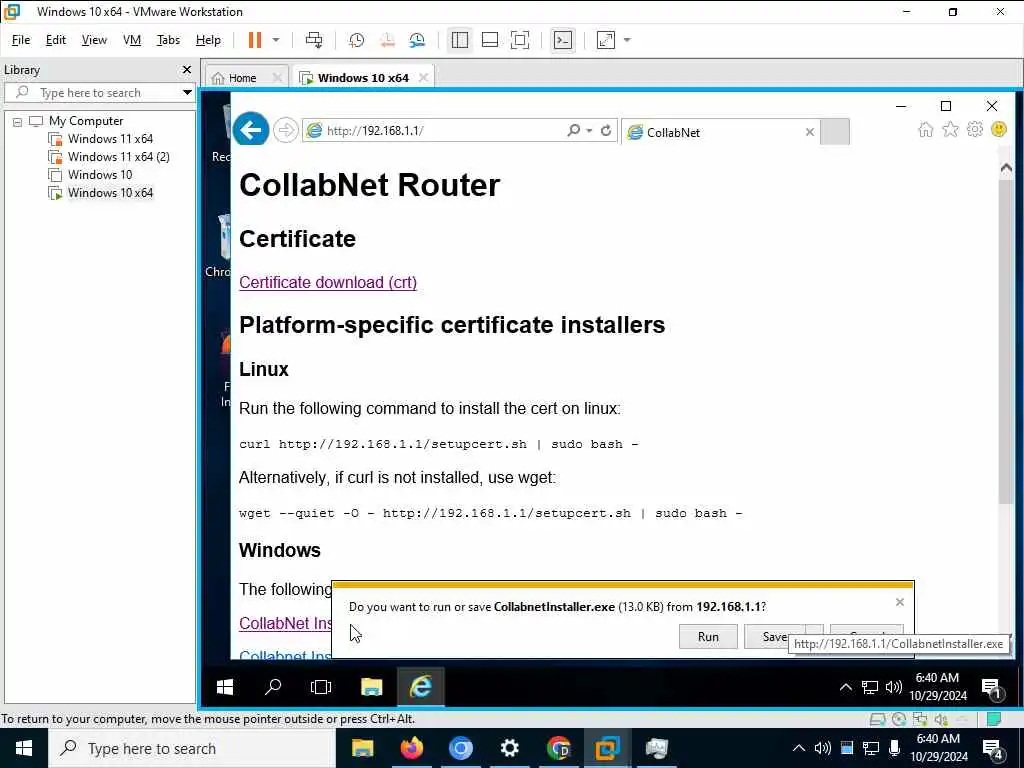The height and width of the screenshot is (768, 1024).
Task: Open the VMware Help menu
Action: coord(208,40)
